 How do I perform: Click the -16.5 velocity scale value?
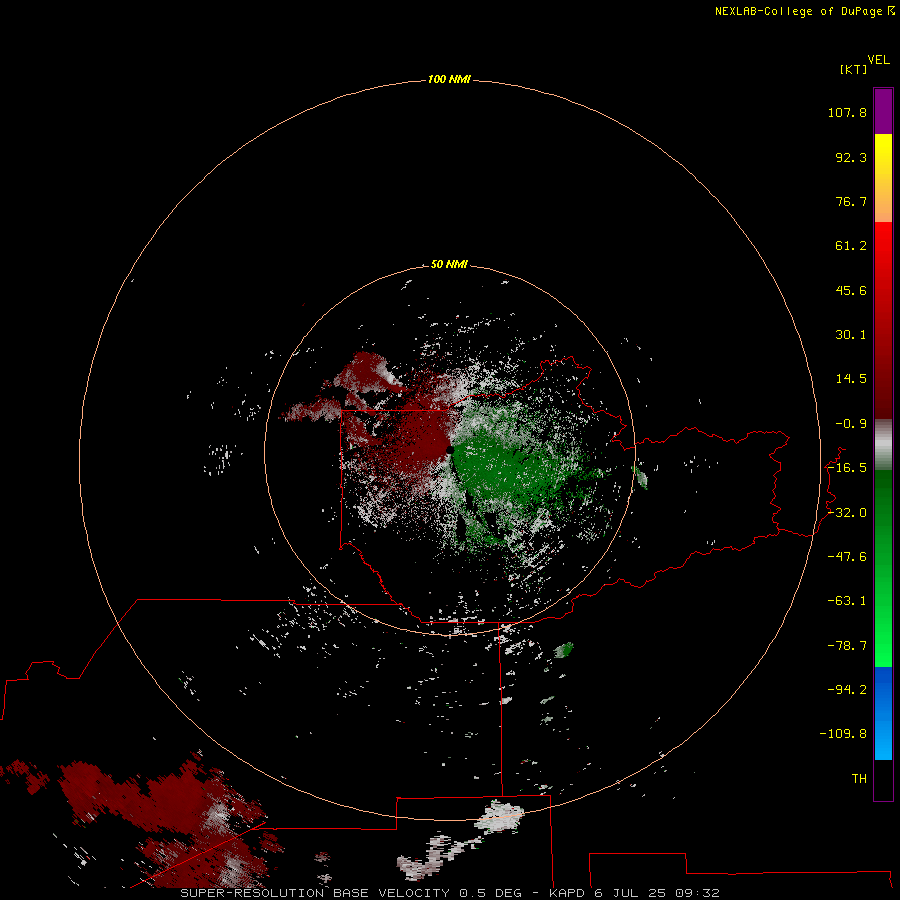point(847,468)
